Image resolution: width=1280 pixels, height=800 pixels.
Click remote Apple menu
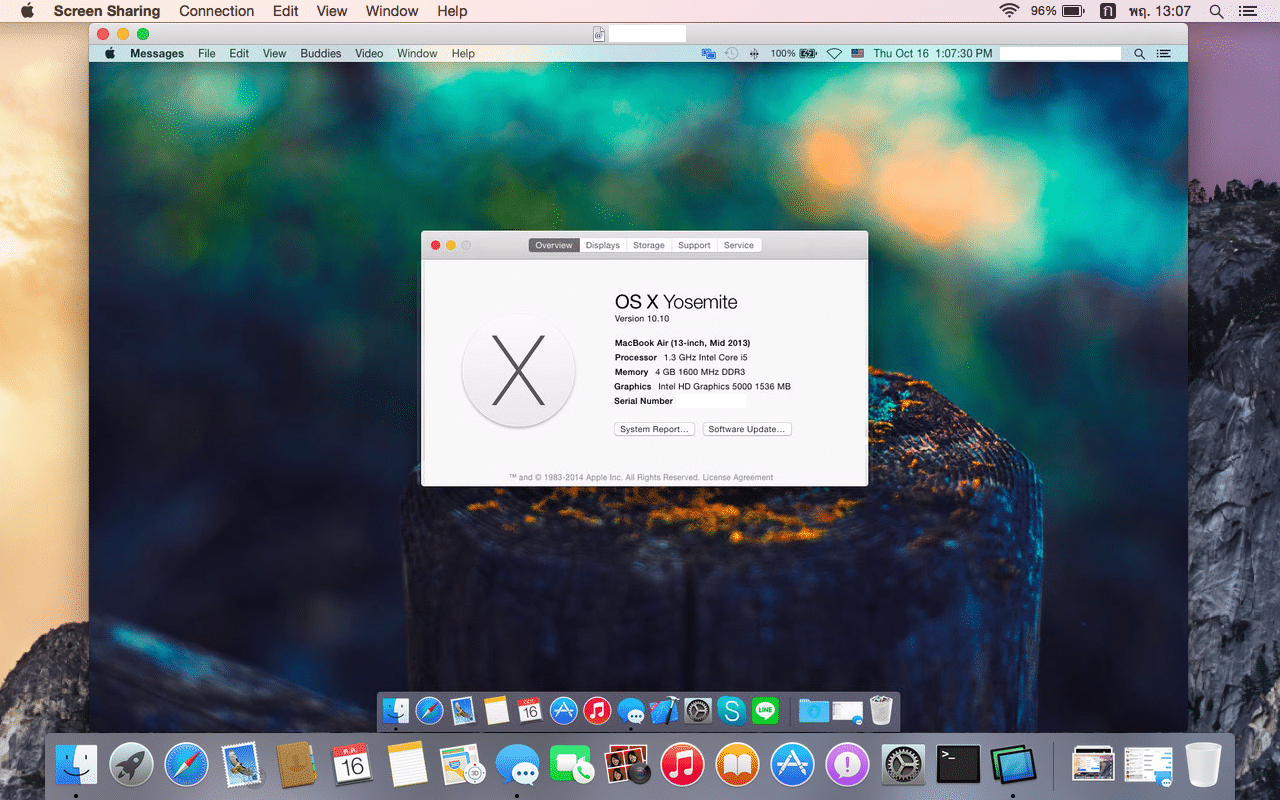pyautogui.click(x=110, y=54)
